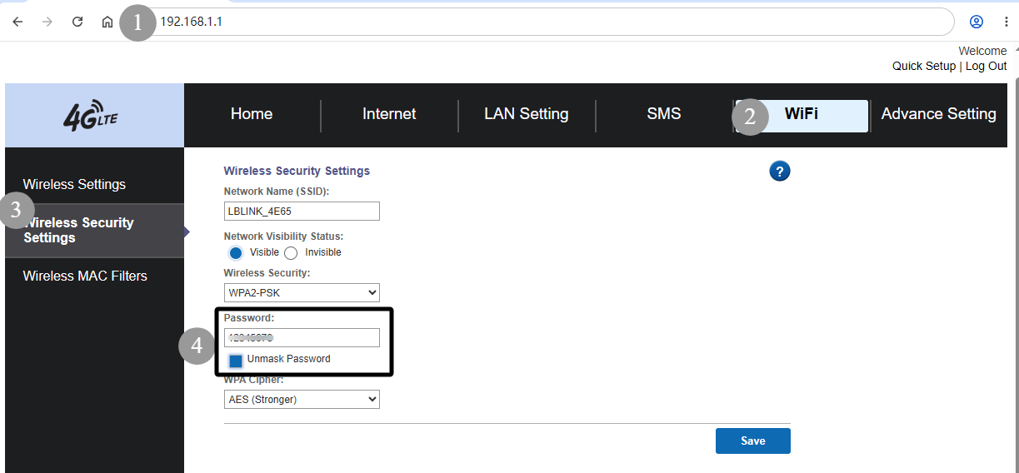1019x473 pixels.
Task: Click the browser forward arrow
Action: (x=47, y=21)
